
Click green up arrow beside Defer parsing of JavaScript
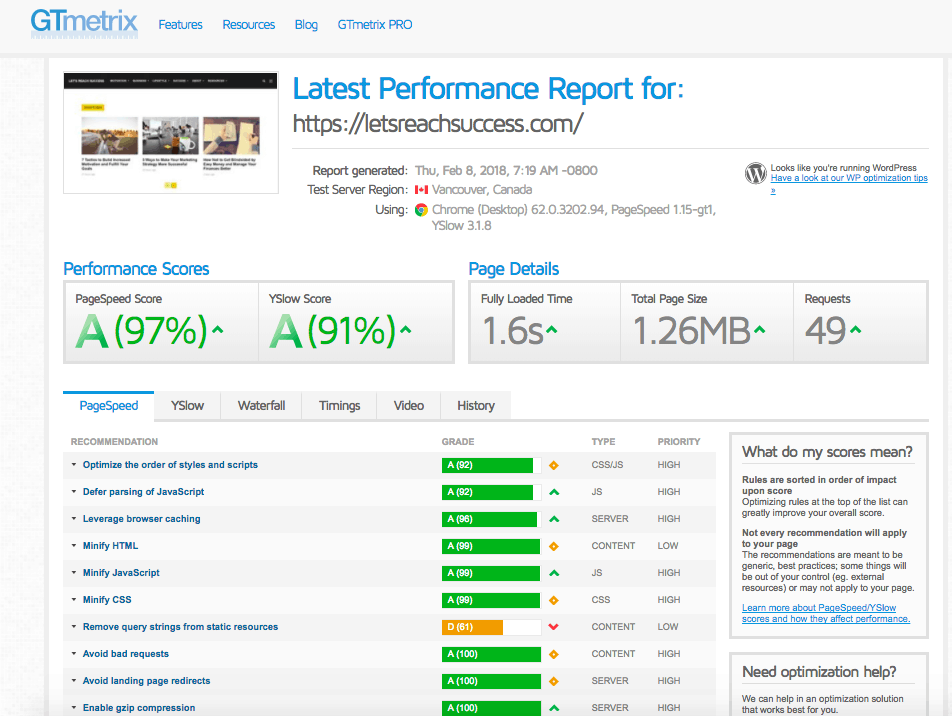pyautogui.click(x=553, y=492)
